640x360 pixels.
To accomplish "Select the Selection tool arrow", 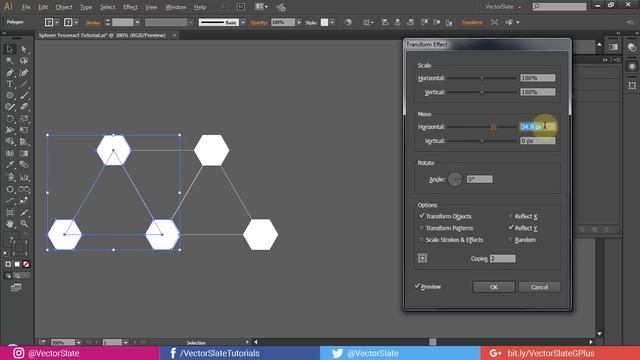I will point(10,49).
